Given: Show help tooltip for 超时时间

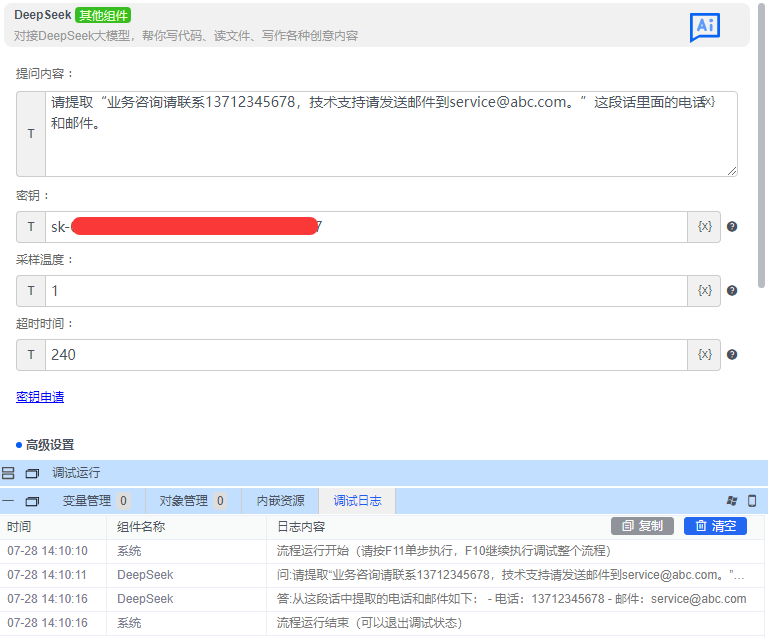Looking at the screenshot, I should [732, 354].
